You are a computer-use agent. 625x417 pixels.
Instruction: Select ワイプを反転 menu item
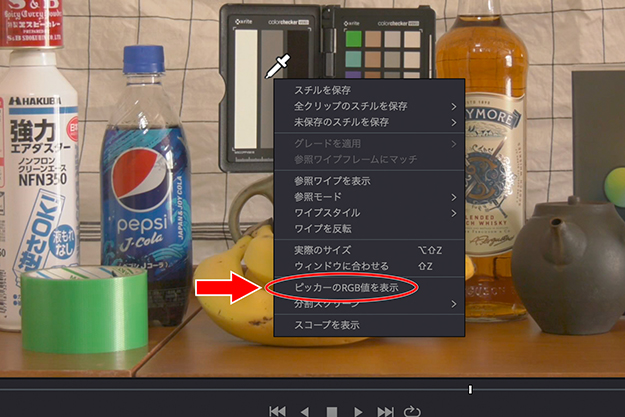click(x=369, y=228)
